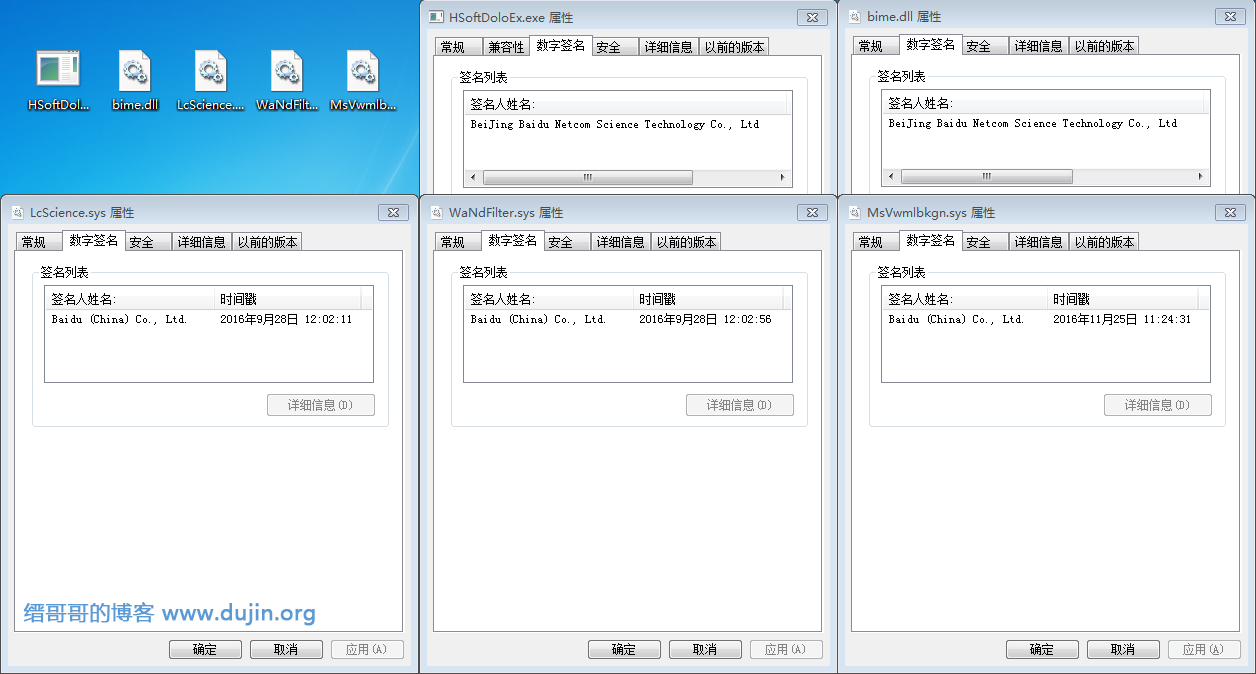Image resolution: width=1256 pixels, height=674 pixels.
Task: Select the MsVwmlbkgn.sys desktop file icon
Action: coord(363,78)
